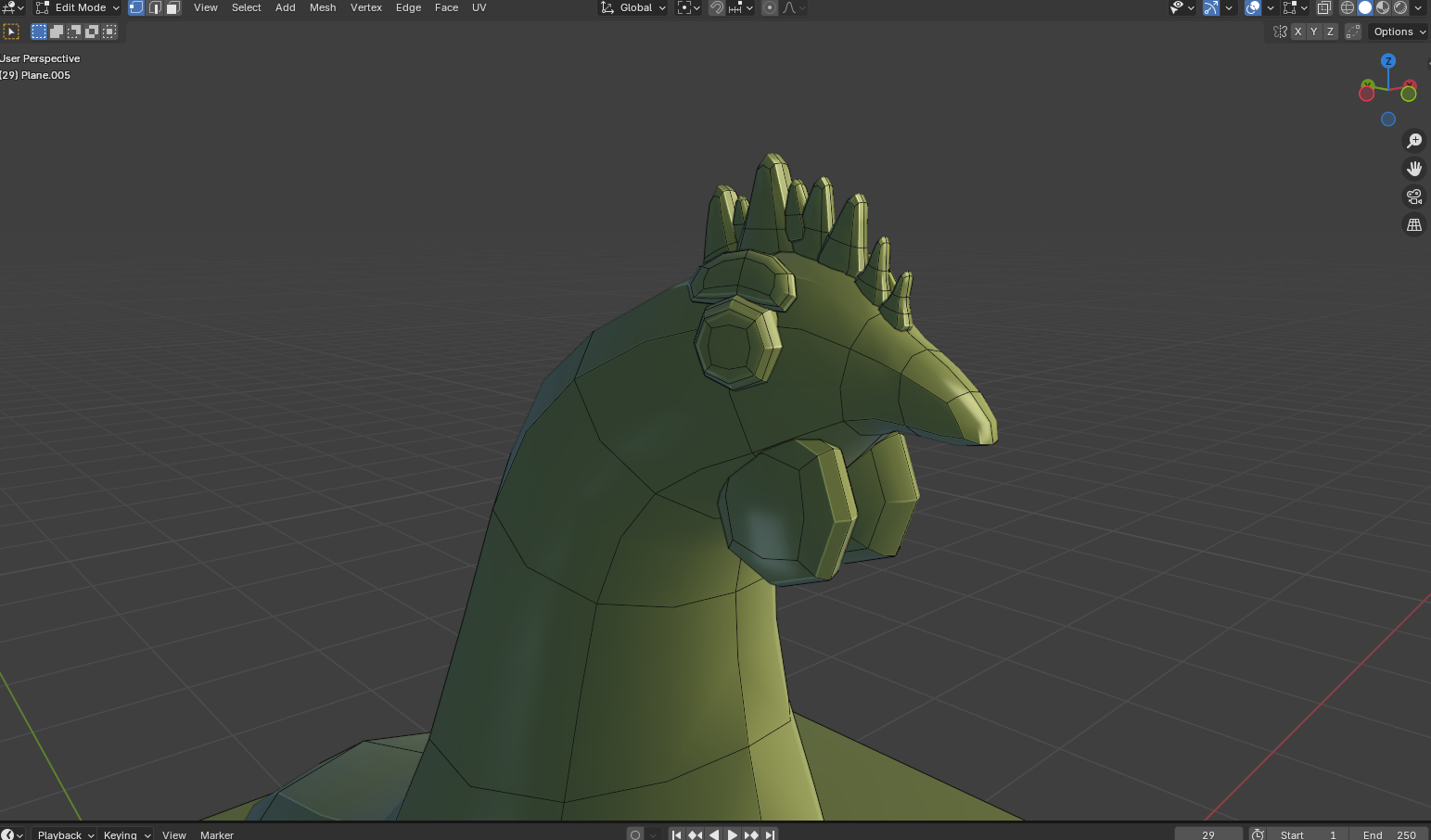
Task: Open the editor type selector icon
Action: point(12,7)
